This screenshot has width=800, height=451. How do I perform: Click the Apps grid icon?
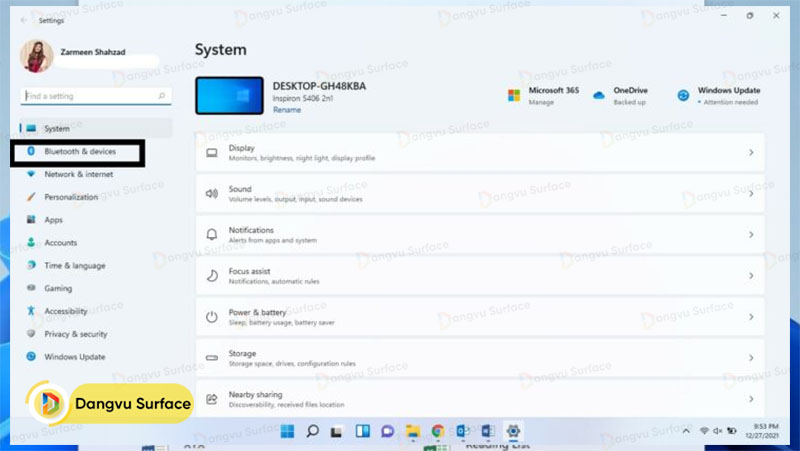click(31, 219)
